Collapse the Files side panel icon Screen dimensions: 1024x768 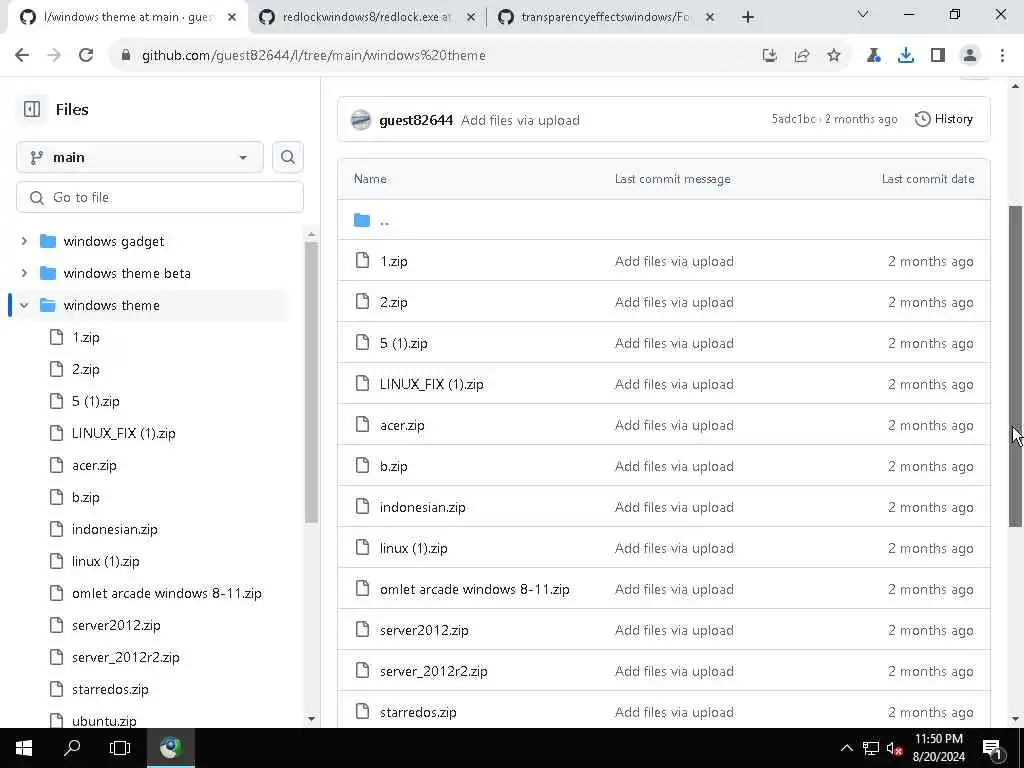pos(32,109)
